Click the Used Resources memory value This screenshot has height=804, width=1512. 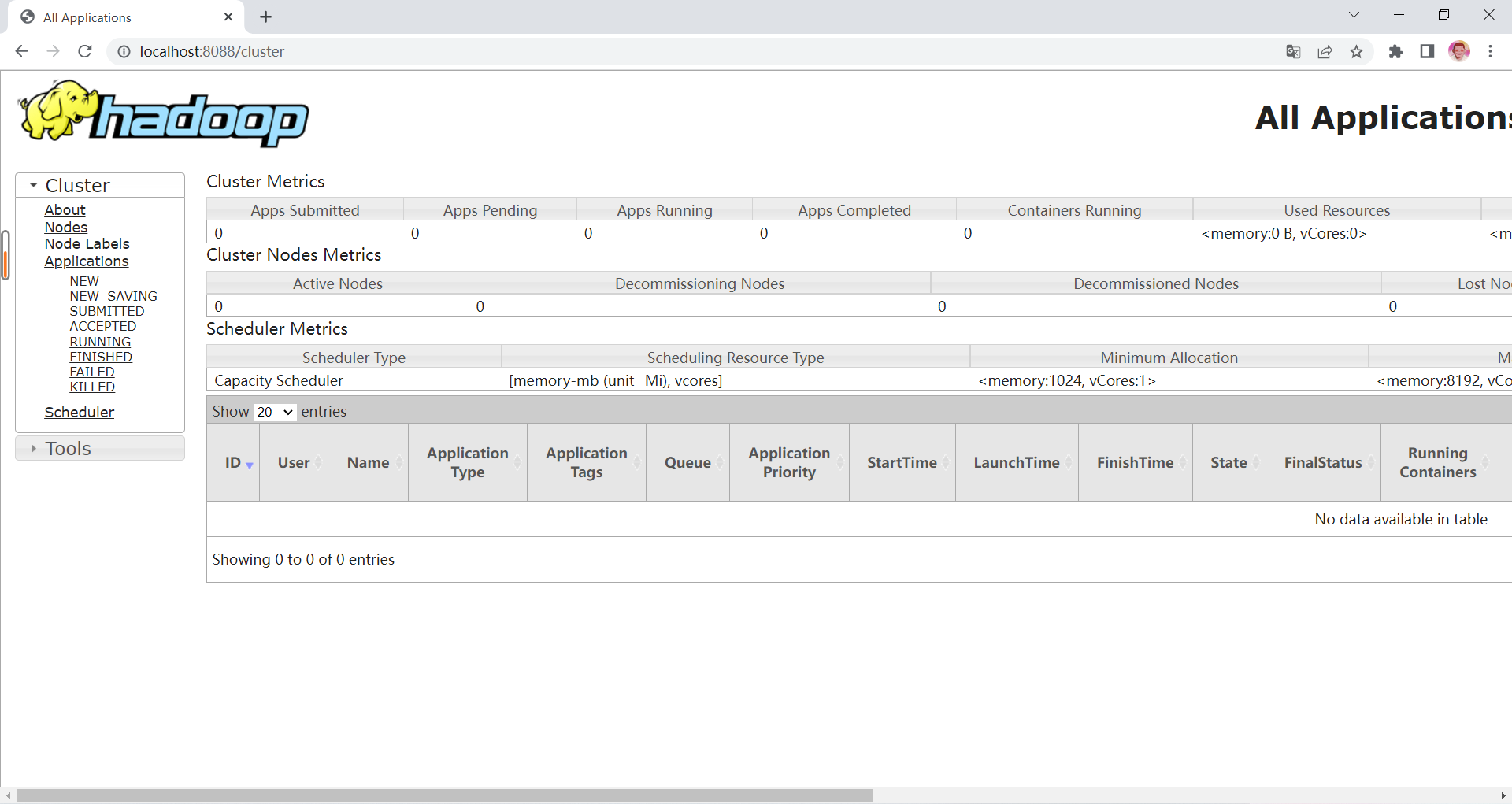1284,233
